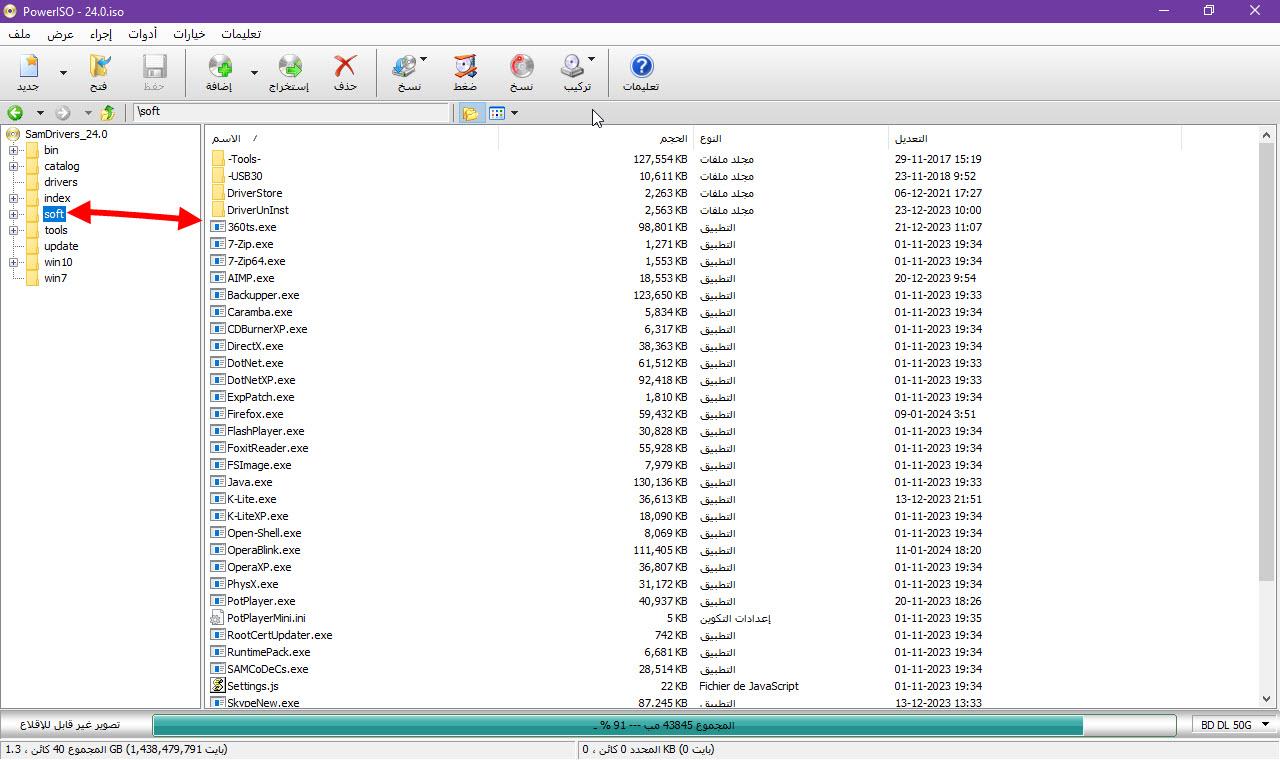Open the Help (تعليمات) question mark icon
Viewport: 1280px width, 760px height.
pyautogui.click(x=641, y=67)
